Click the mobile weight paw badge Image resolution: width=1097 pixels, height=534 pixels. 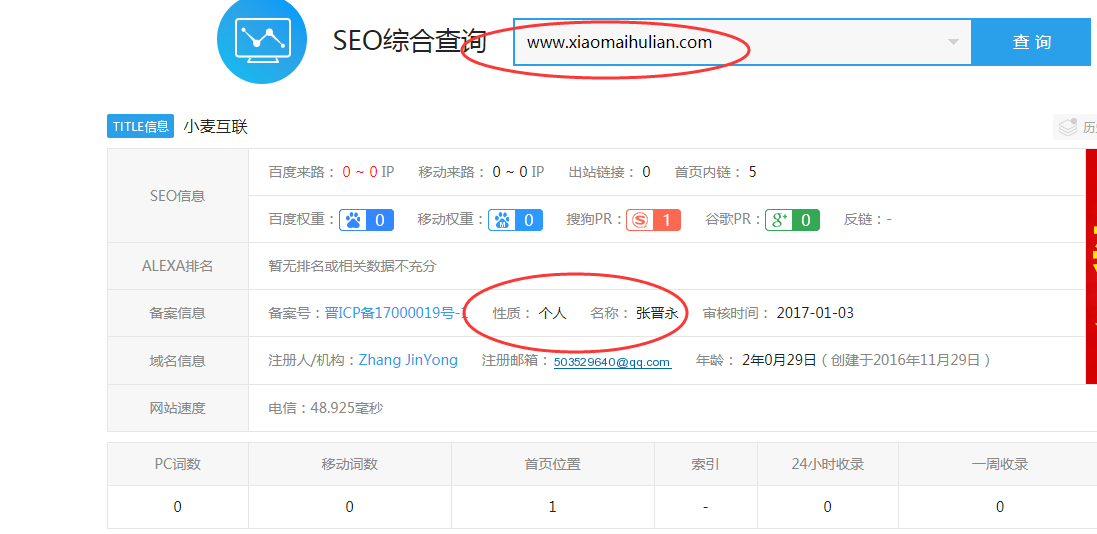[515, 220]
